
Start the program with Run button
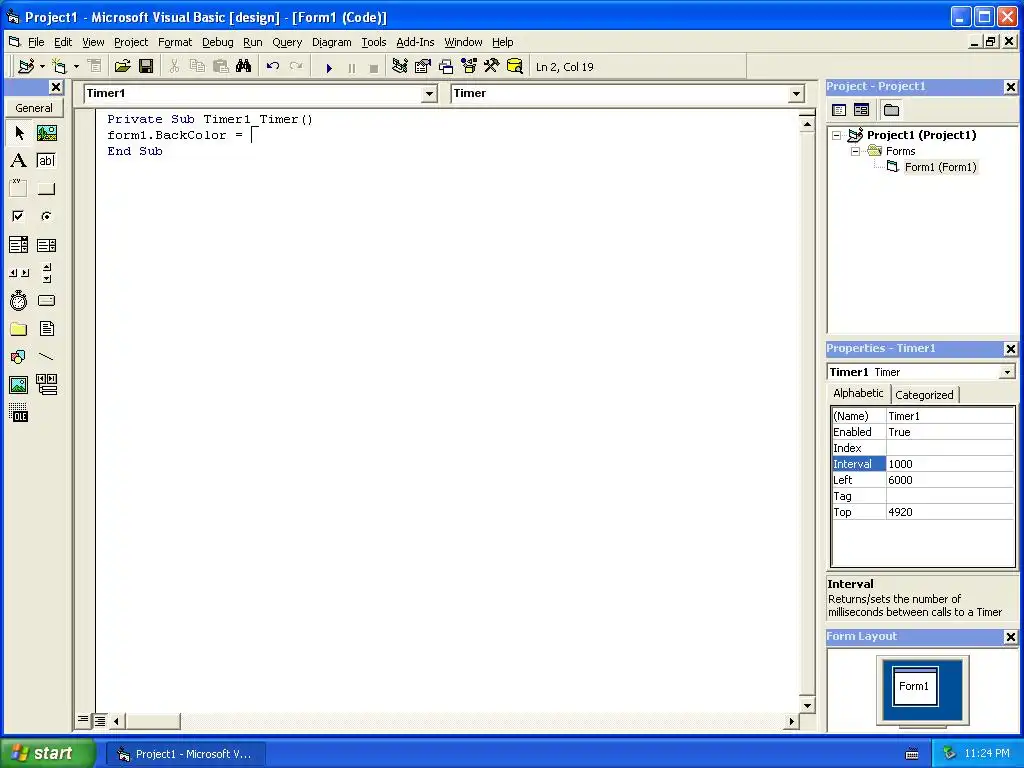tap(329, 67)
